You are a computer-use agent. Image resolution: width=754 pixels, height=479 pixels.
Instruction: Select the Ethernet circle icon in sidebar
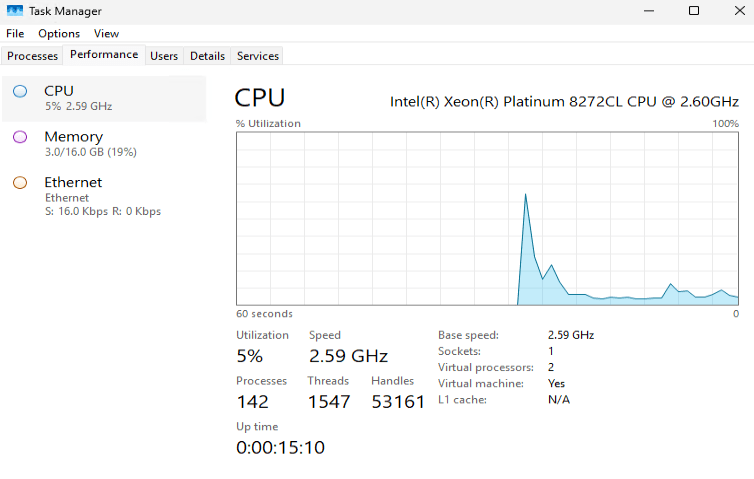[x=20, y=183]
